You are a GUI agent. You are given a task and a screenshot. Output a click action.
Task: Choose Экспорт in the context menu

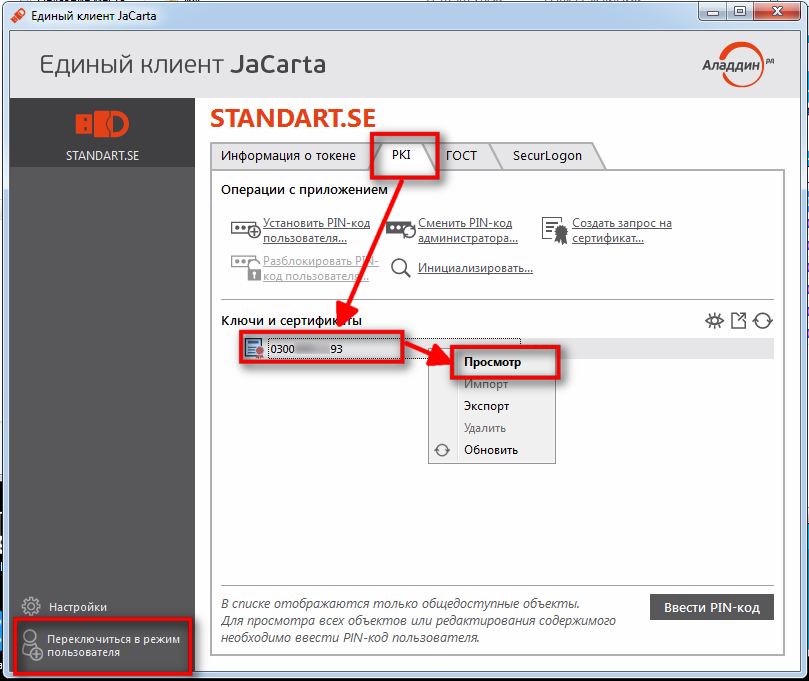tap(486, 406)
